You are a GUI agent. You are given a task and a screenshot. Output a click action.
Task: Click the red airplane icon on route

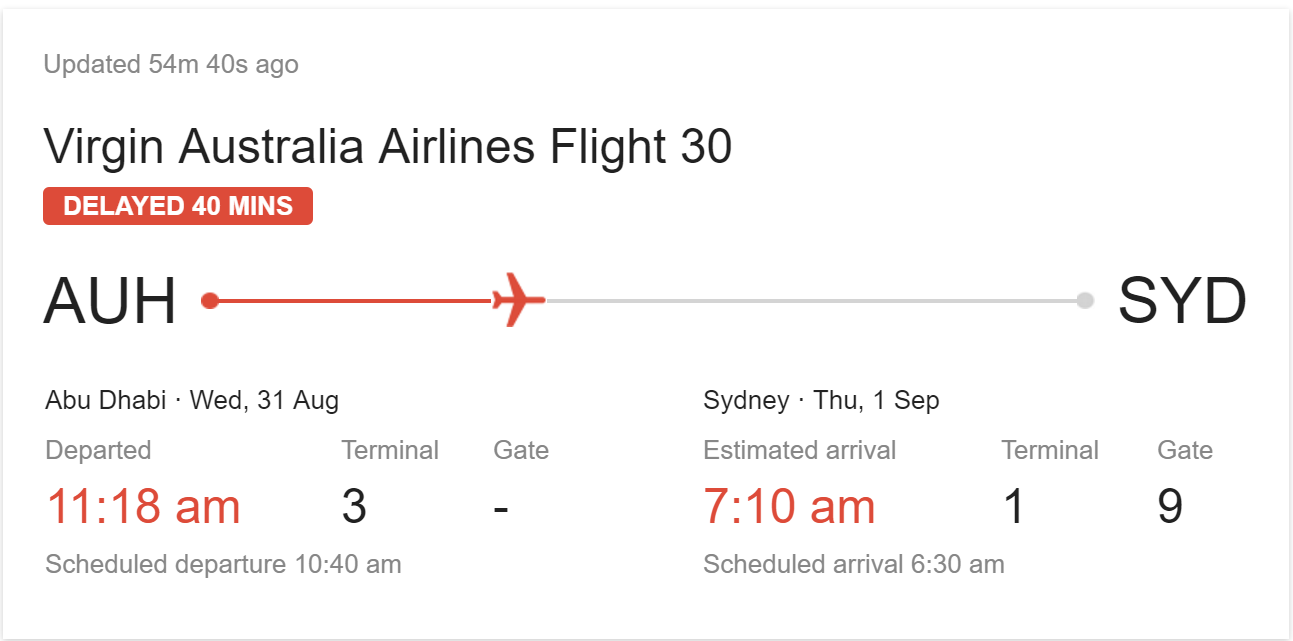518,300
